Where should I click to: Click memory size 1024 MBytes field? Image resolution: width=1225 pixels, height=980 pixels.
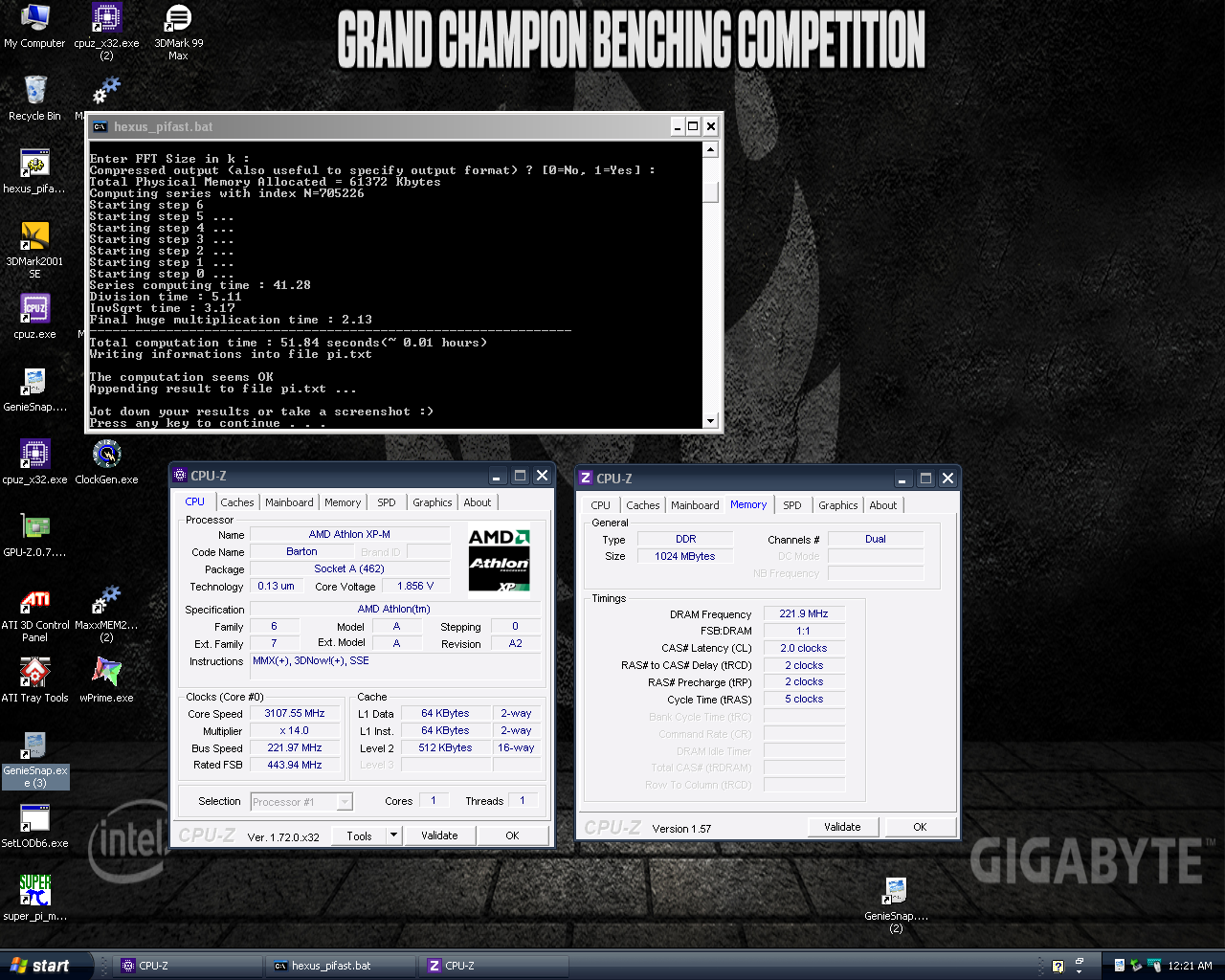click(685, 556)
